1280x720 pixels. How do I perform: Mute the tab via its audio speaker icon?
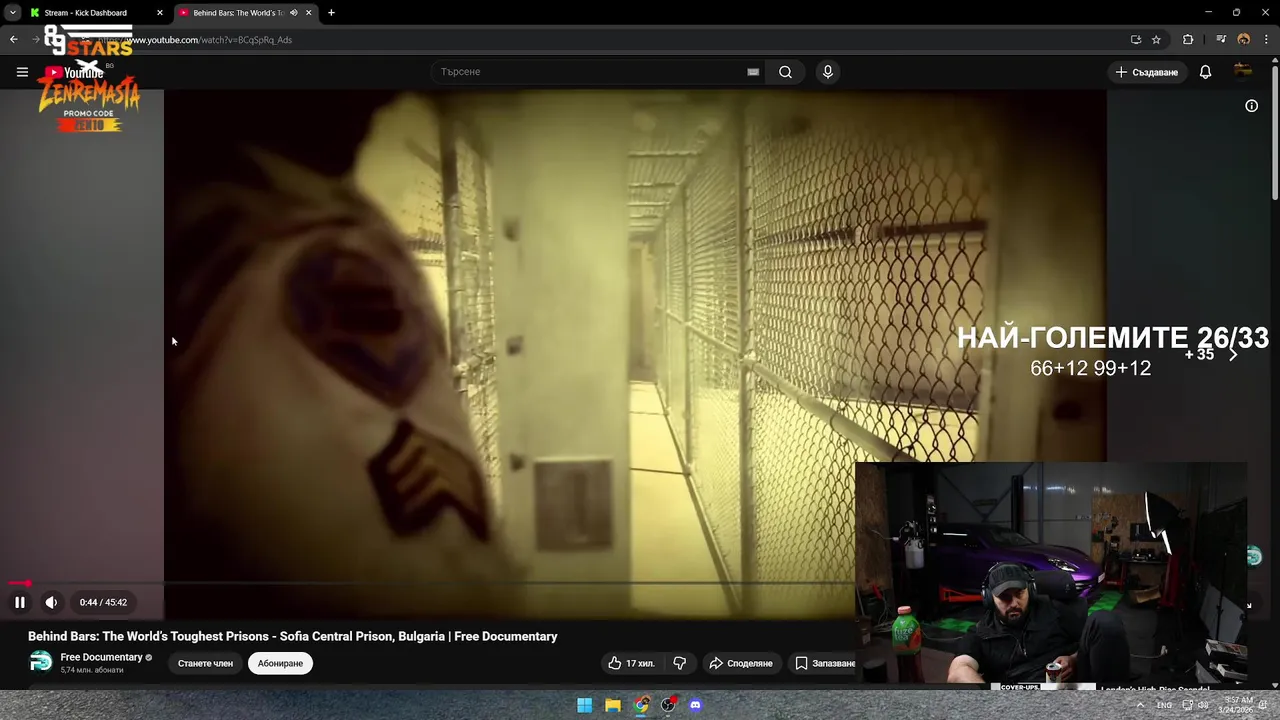(293, 13)
